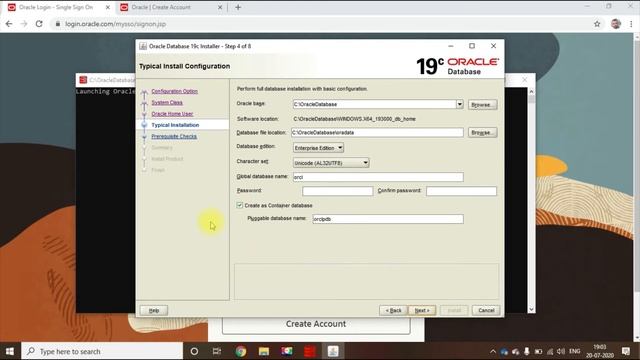Click the console window's scrollbar up arrow
This screenshot has width=640, height=360.
pos(531,91)
